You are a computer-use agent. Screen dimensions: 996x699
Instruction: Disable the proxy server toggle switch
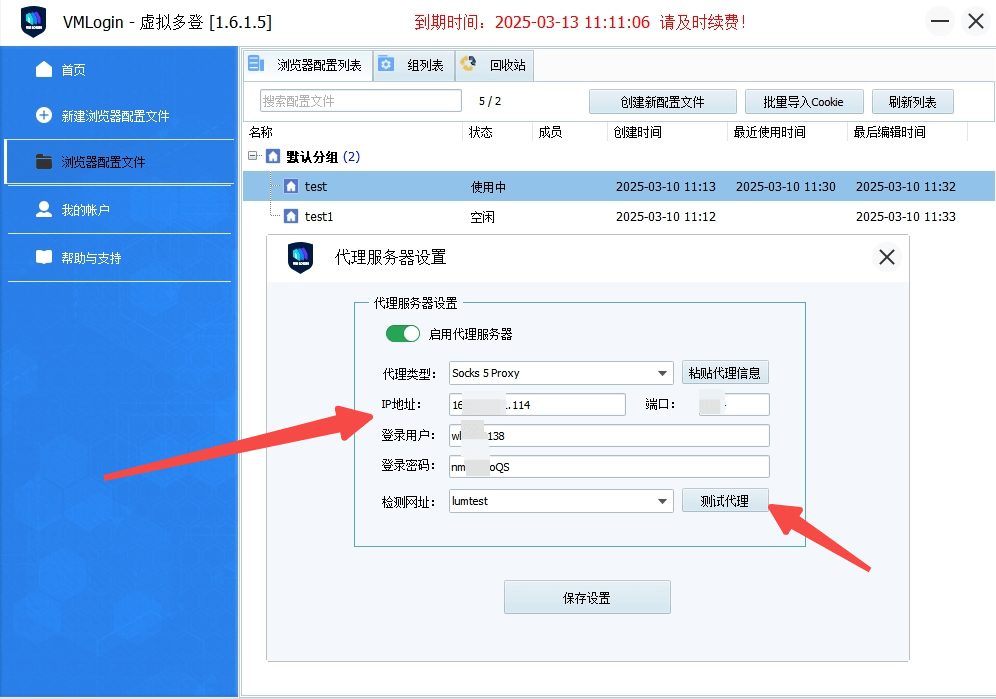403,334
